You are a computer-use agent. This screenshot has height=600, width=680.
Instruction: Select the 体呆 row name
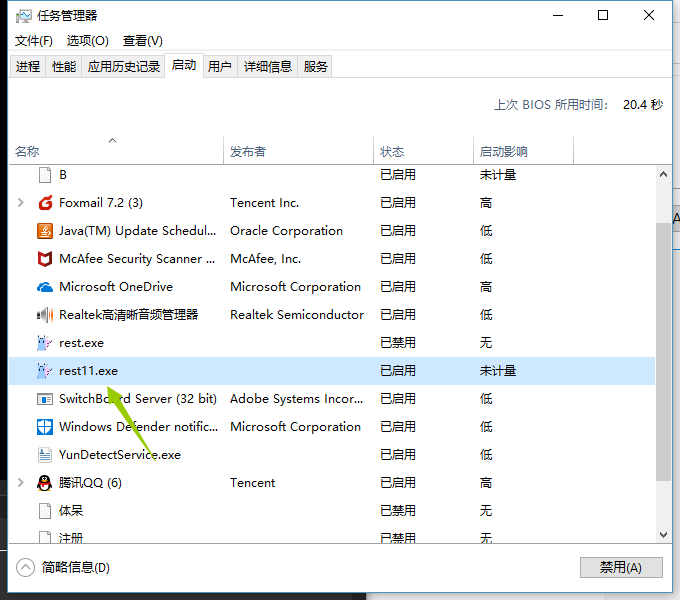(x=71, y=511)
